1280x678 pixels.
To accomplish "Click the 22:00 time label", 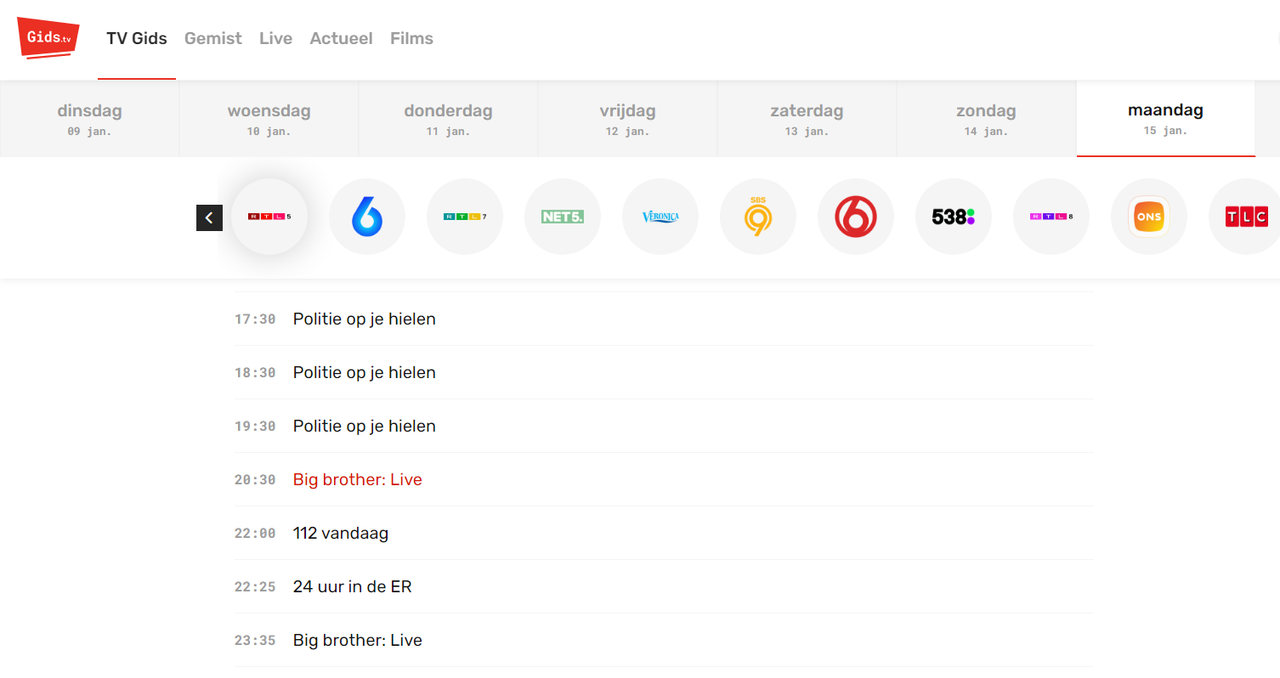I will pyautogui.click(x=255, y=534).
